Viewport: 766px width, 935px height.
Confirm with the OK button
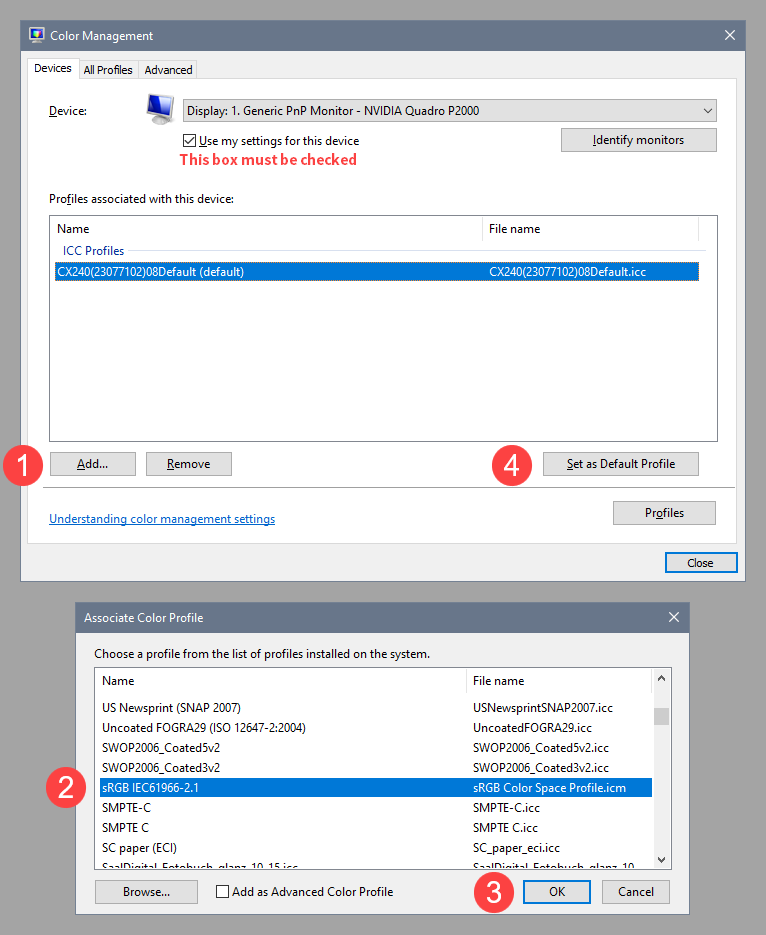(x=557, y=891)
